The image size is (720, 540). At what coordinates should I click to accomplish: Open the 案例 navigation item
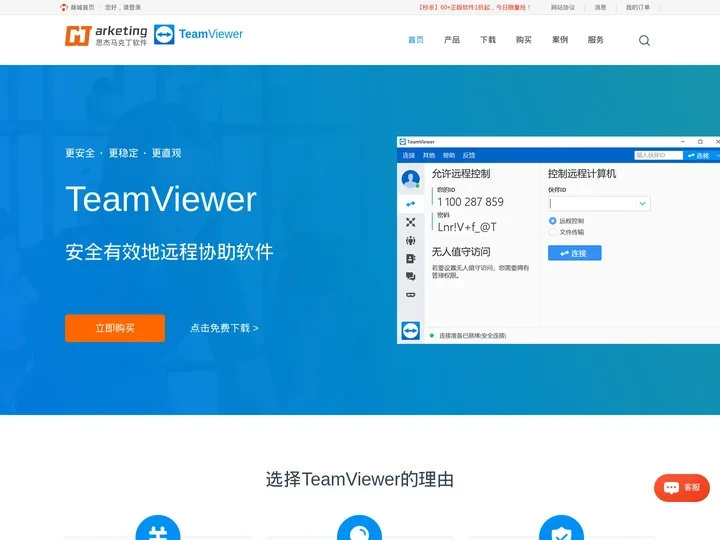coord(560,40)
